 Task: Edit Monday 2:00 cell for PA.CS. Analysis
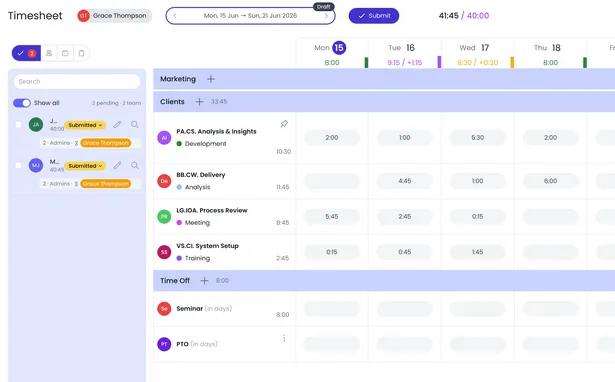point(332,138)
